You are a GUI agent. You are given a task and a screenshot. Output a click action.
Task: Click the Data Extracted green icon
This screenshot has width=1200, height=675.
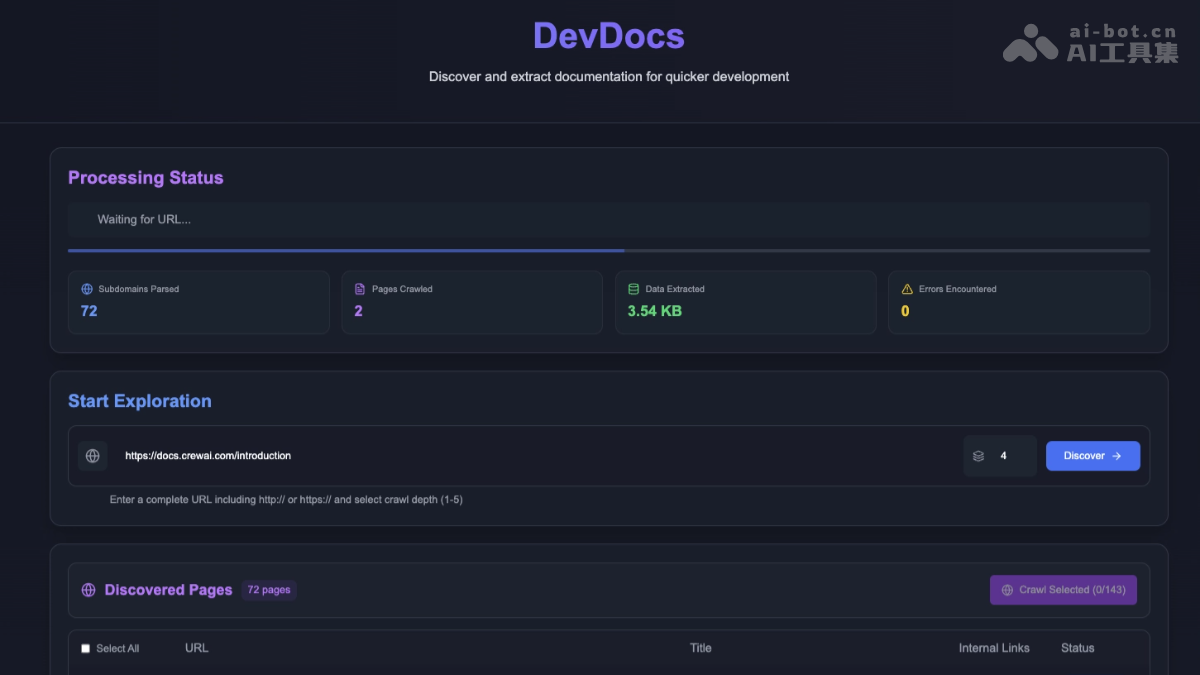point(634,288)
